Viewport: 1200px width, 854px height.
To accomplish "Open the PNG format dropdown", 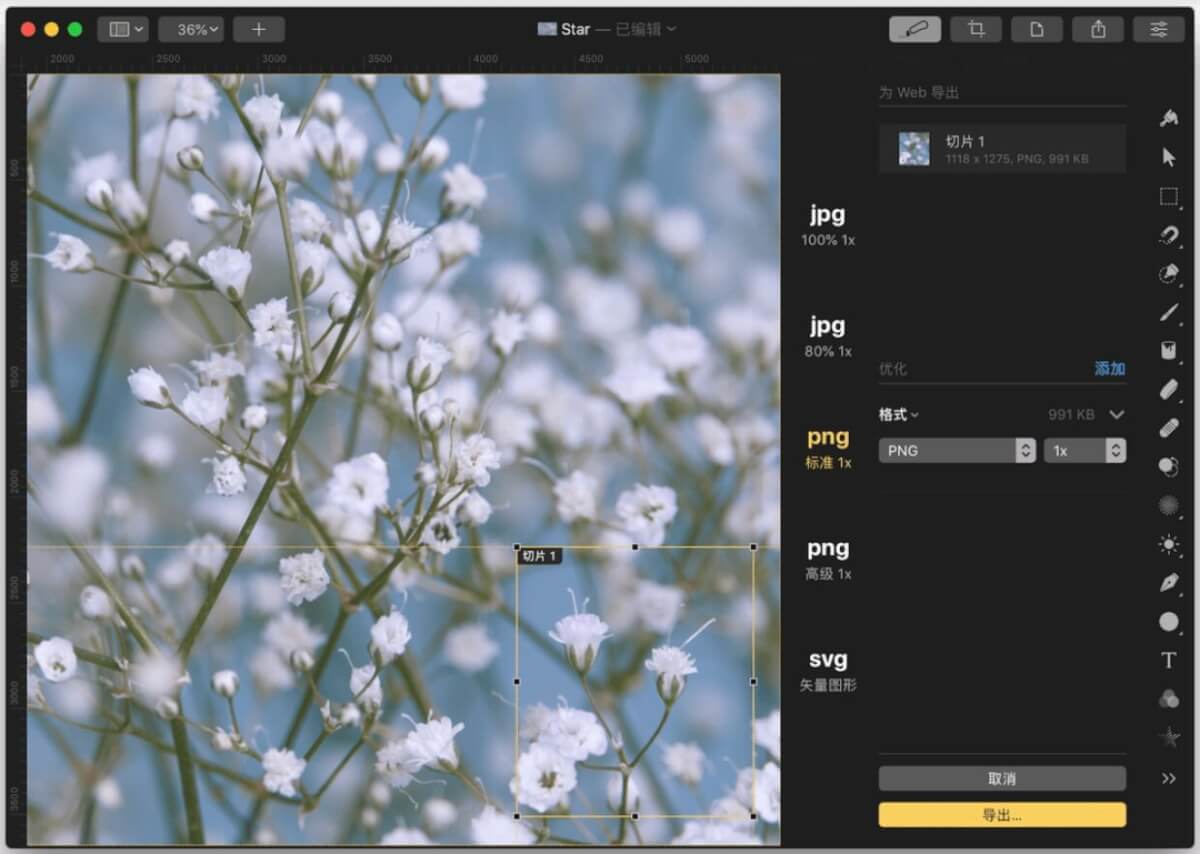I will click(x=957, y=450).
